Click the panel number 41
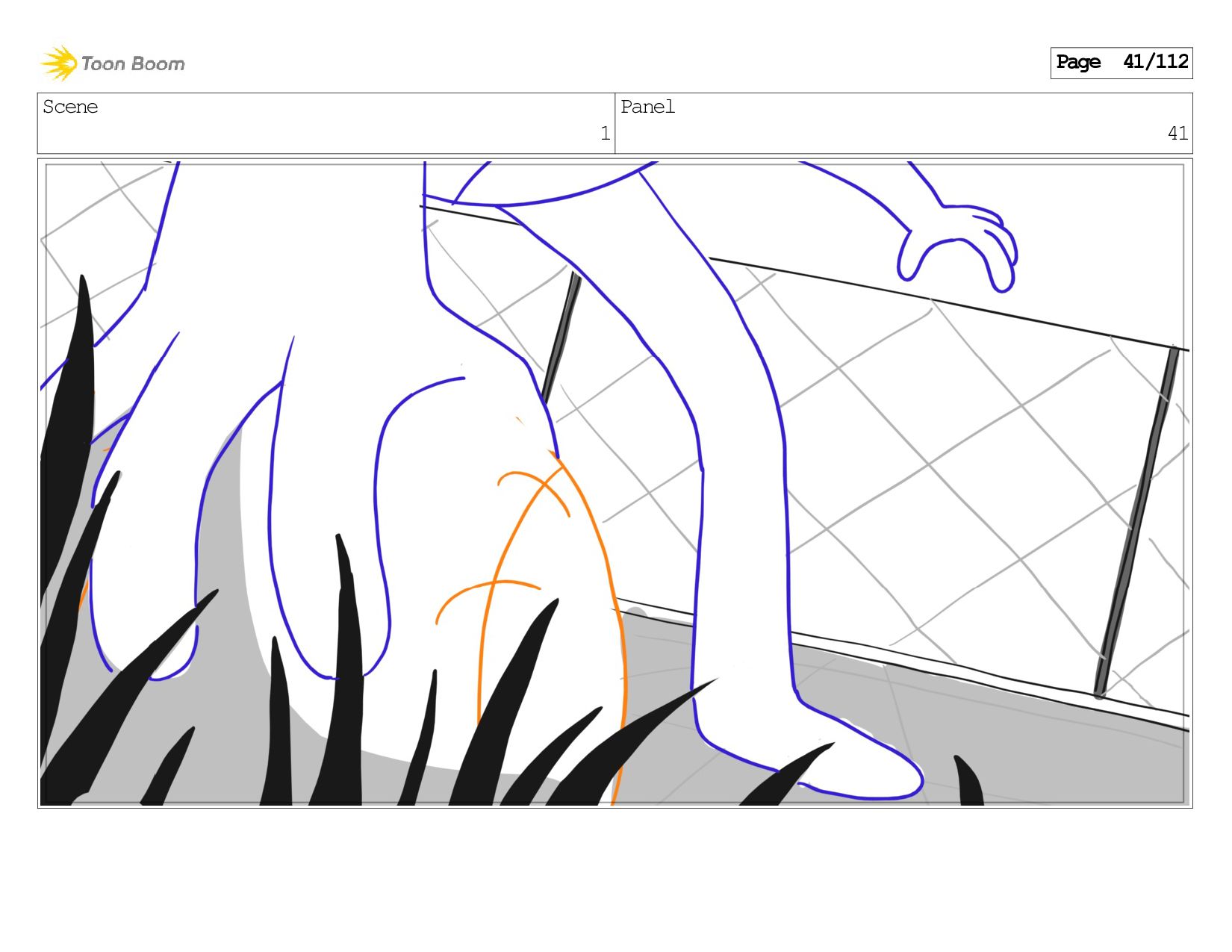The width and height of the screenshot is (1232, 952). [x=1177, y=134]
